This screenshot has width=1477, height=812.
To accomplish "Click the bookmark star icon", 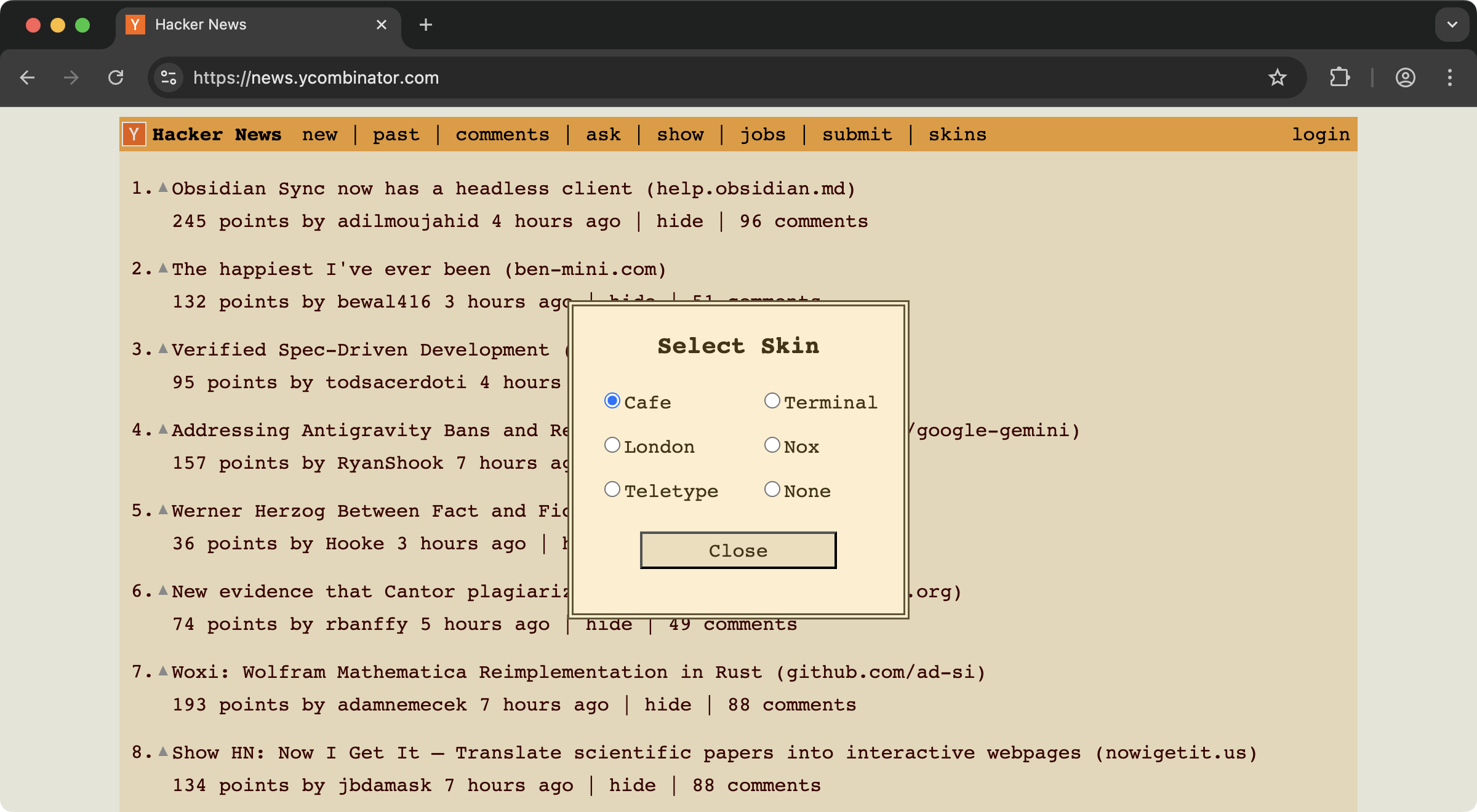I will 1277,78.
